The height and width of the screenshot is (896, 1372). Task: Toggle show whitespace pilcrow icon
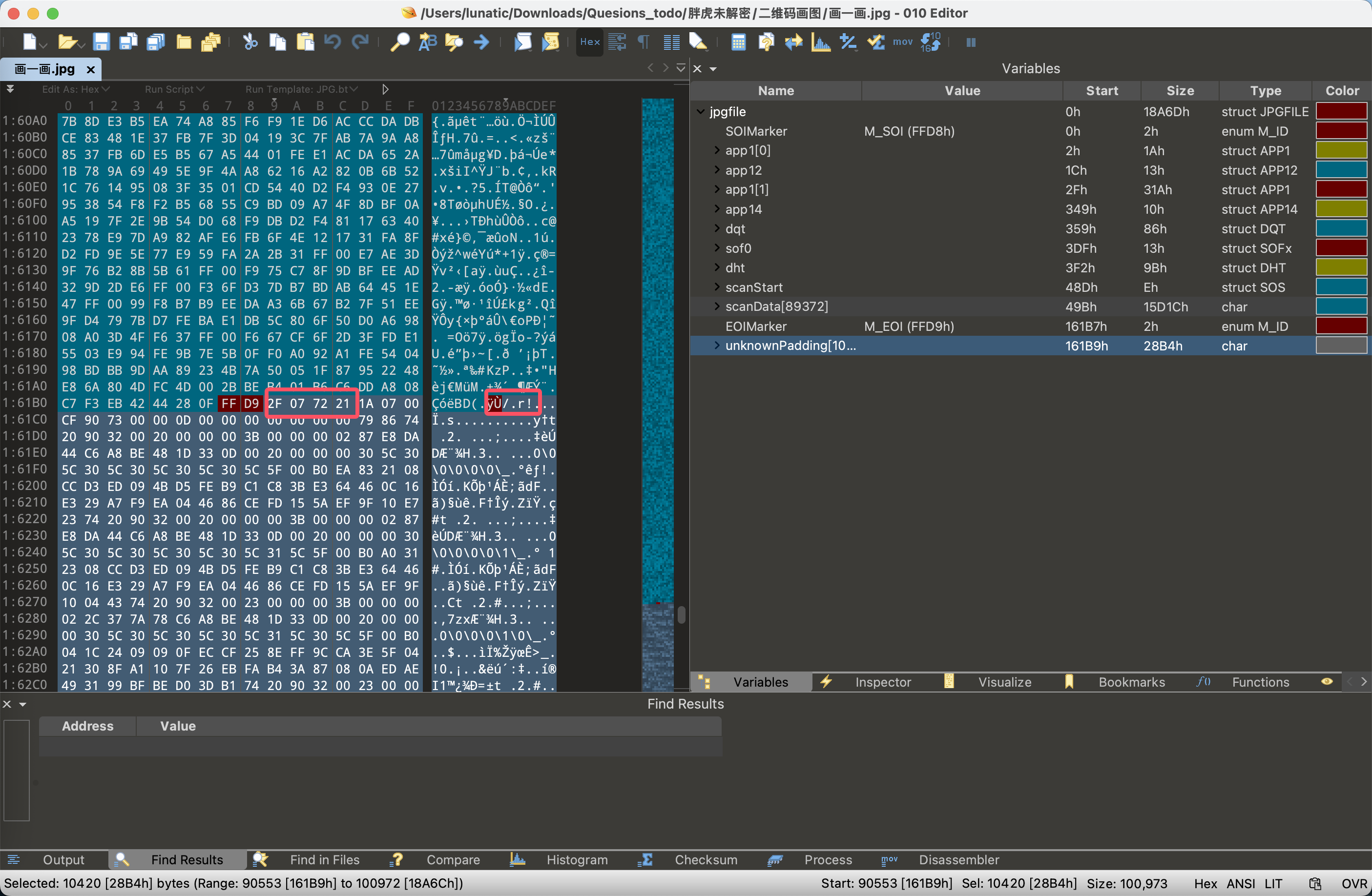644,42
